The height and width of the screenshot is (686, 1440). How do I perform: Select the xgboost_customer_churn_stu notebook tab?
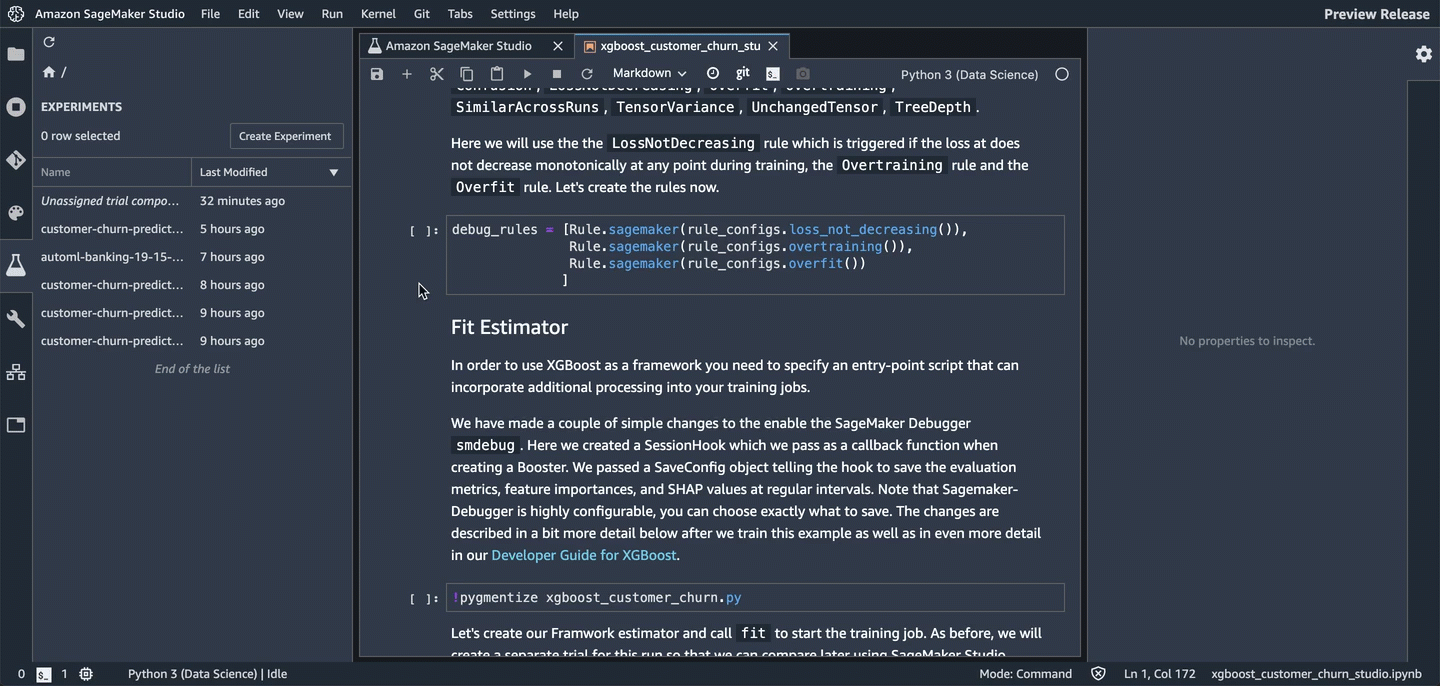click(x=681, y=46)
